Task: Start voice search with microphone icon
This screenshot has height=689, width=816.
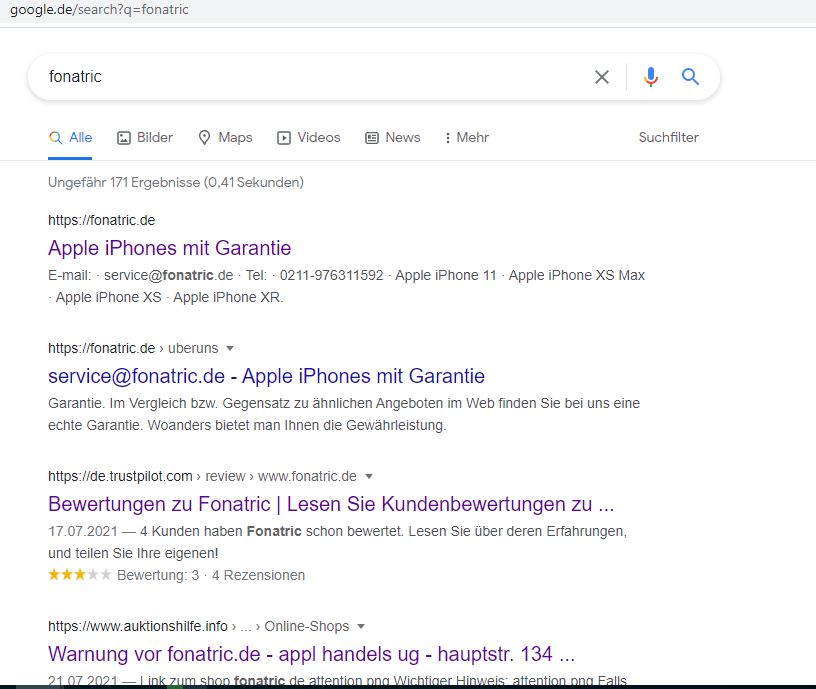Action: (x=651, y=77)
